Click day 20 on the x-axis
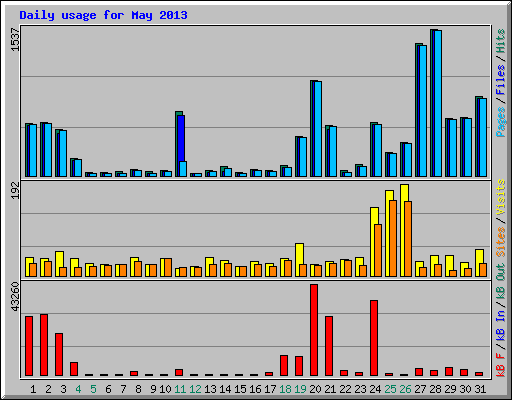Viewport: 512px width, 400px height. (315, 389)
